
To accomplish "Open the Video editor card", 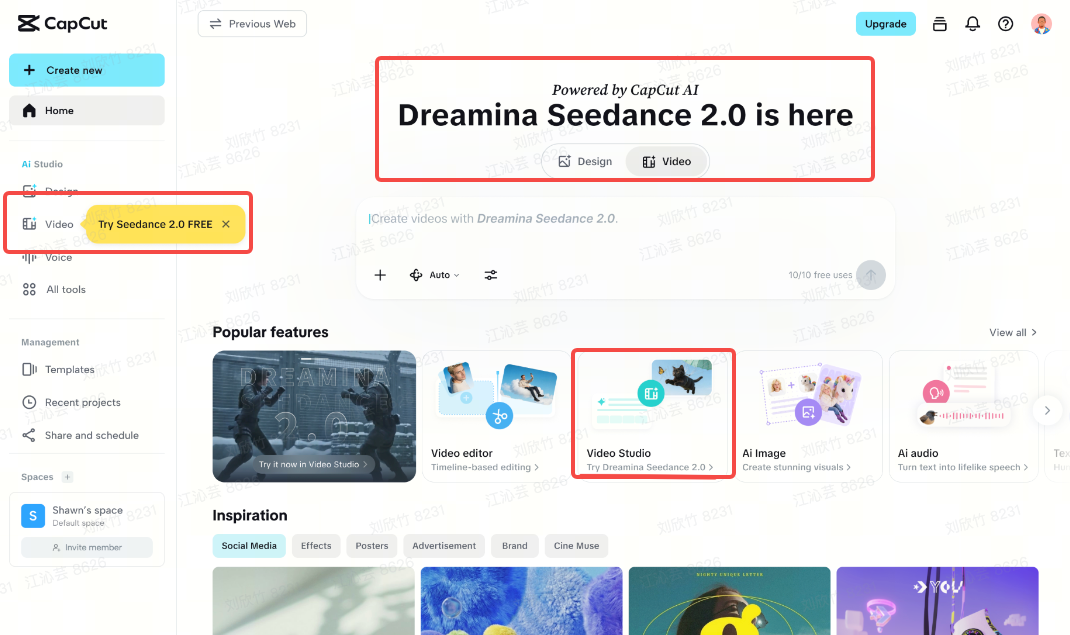I will click(x=494, y=416).
